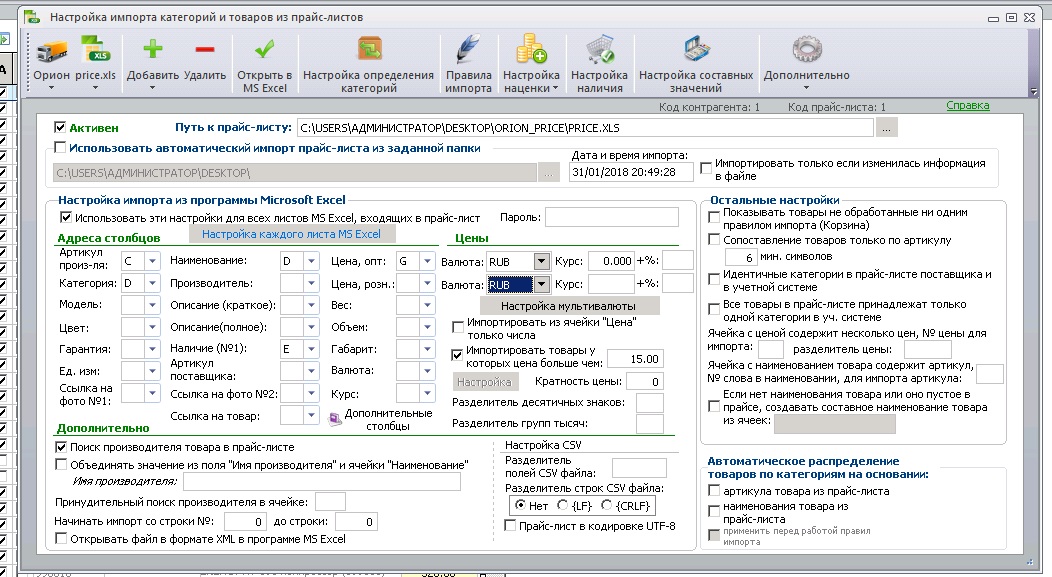Enable showing unprocessed goods (Корзина)

(714, 217)
